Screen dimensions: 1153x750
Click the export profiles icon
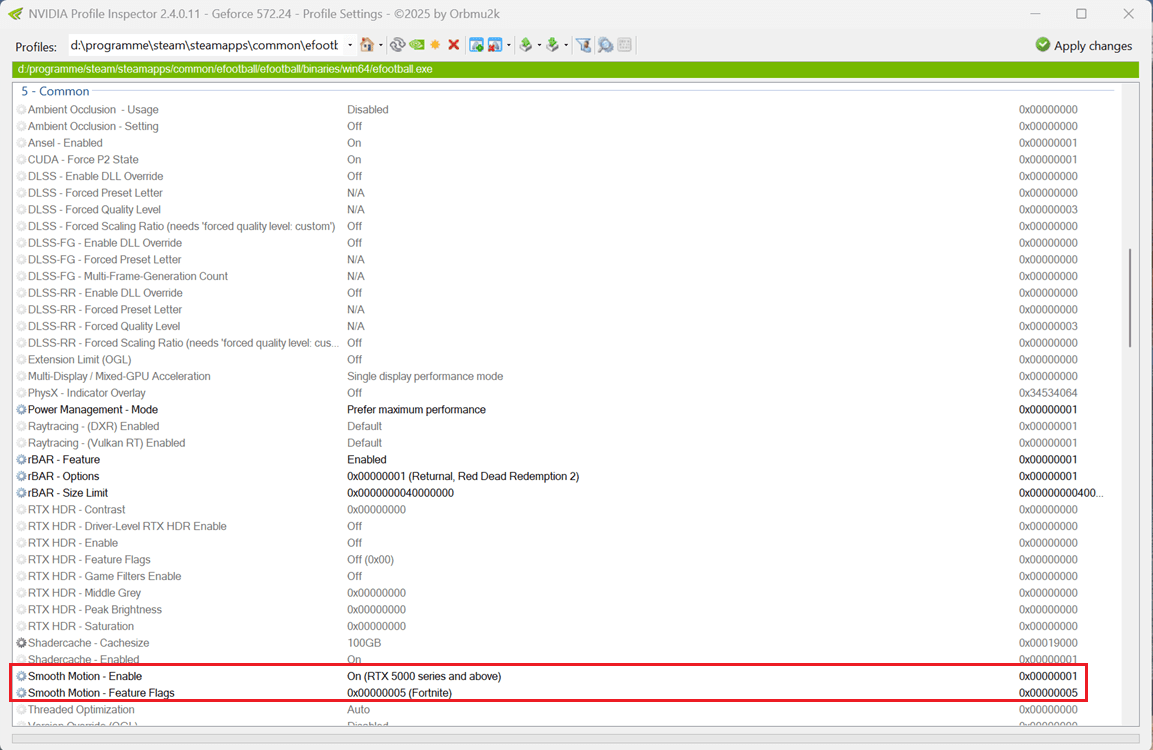pos(526,45)
